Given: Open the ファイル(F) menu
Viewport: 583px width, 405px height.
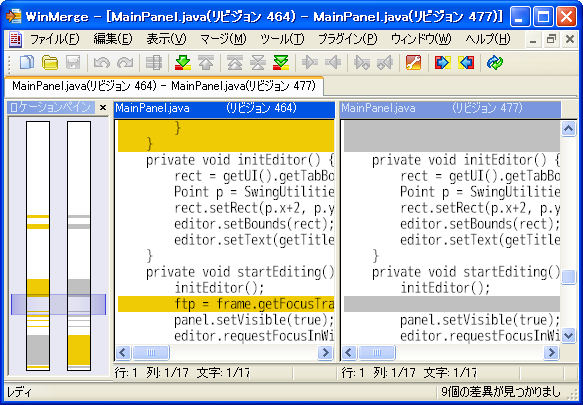Looking at the screenshot, I should (x=54, y=39).
